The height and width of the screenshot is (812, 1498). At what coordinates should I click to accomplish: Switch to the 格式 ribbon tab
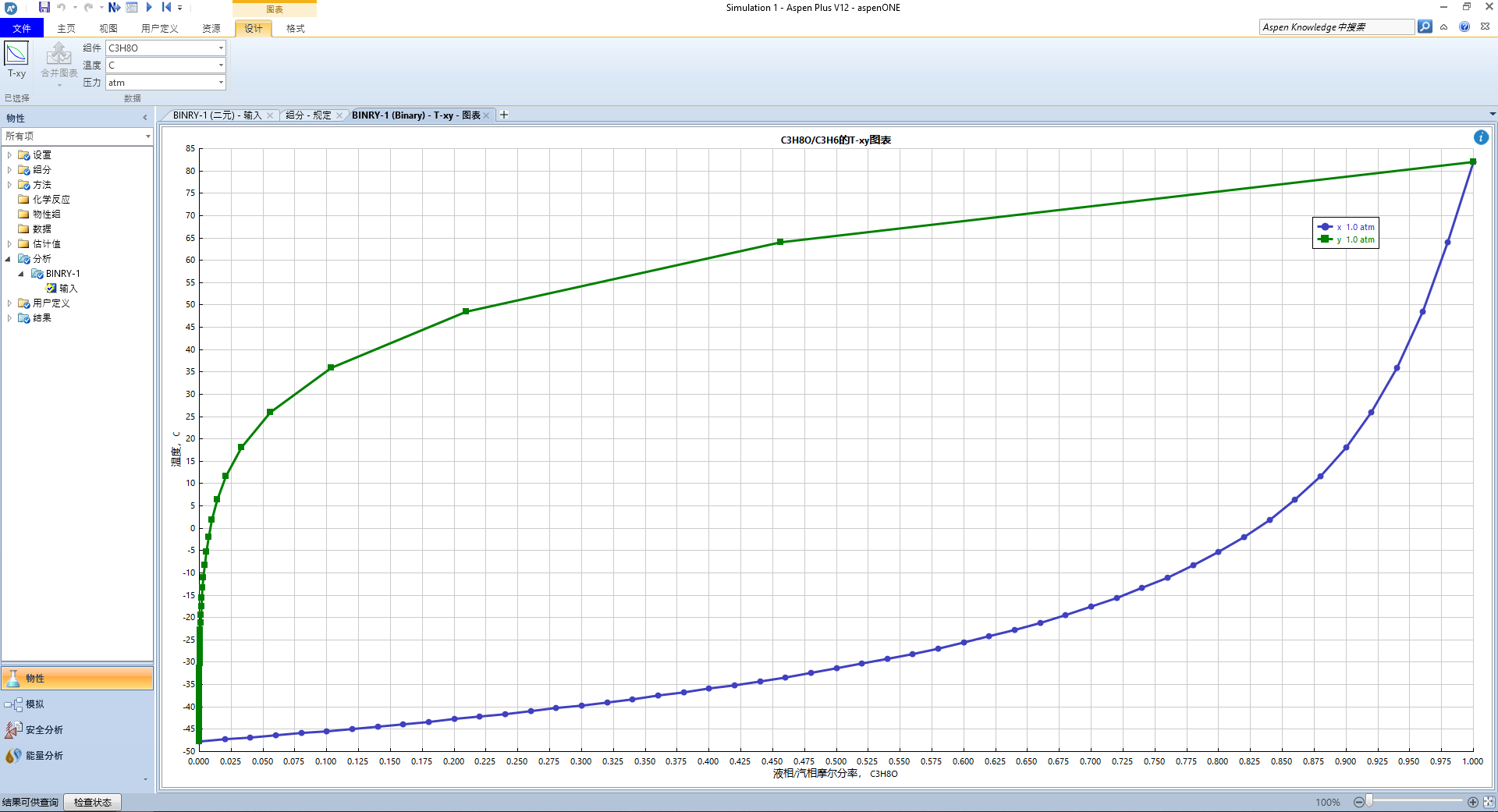coord(296,28)
